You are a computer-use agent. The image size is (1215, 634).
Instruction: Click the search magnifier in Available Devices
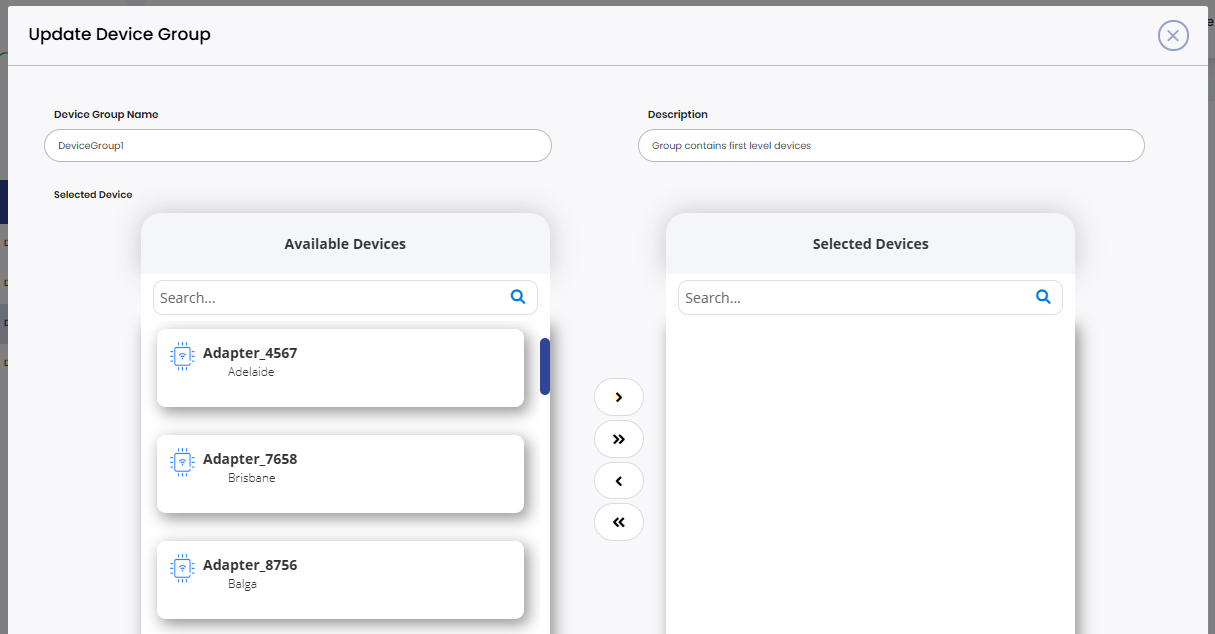518,297
